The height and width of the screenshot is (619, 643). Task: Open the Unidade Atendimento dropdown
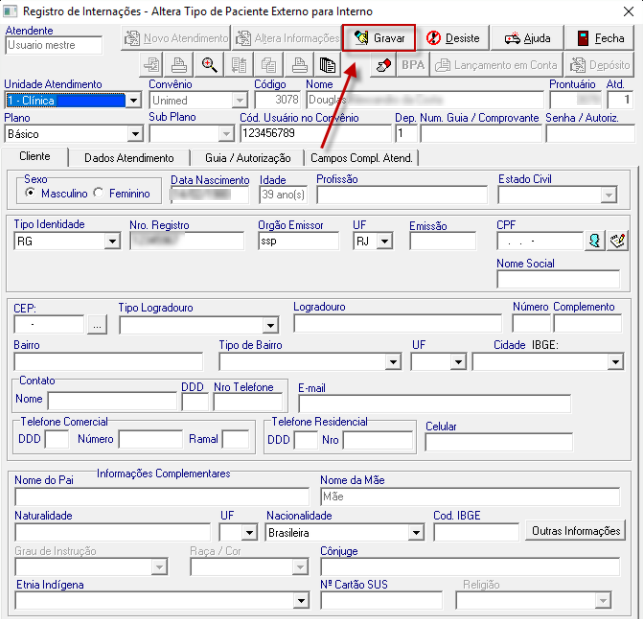point(134,100)
